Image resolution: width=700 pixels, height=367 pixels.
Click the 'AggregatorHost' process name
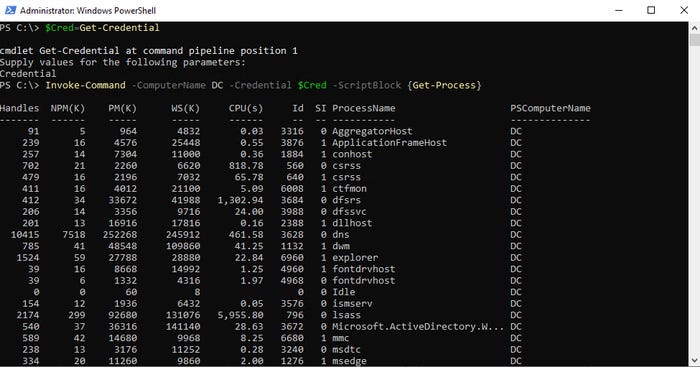pyautogui.click(x=372, y=131)
